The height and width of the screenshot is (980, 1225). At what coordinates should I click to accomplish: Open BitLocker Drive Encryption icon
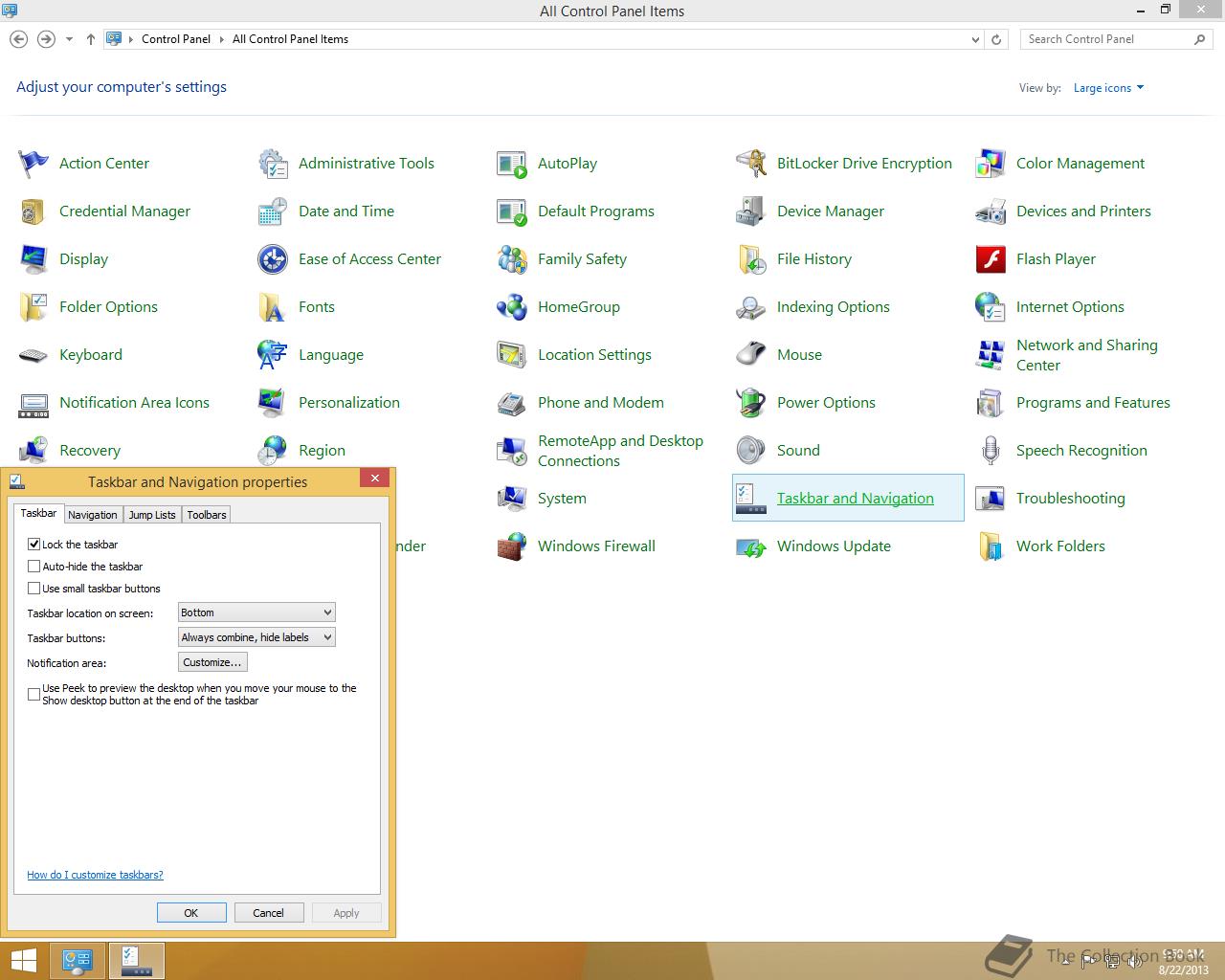click(751, 164)
